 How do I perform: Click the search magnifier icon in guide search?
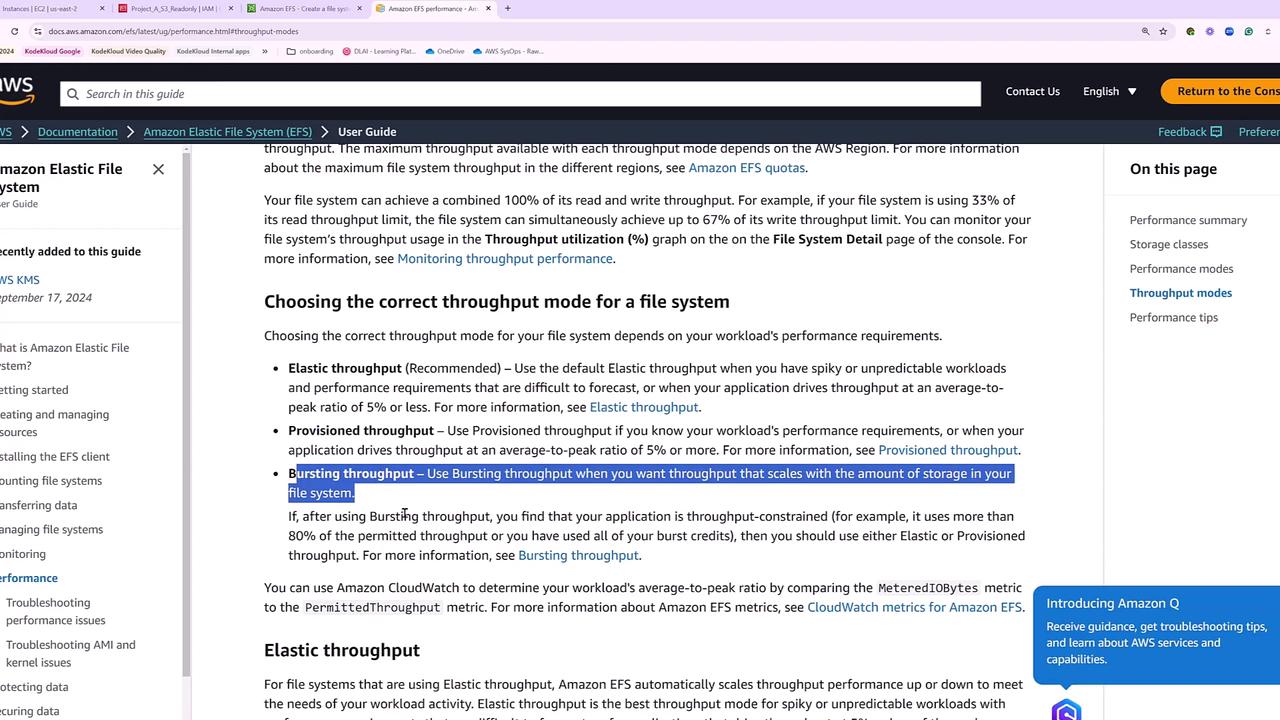tap(72, 94)
